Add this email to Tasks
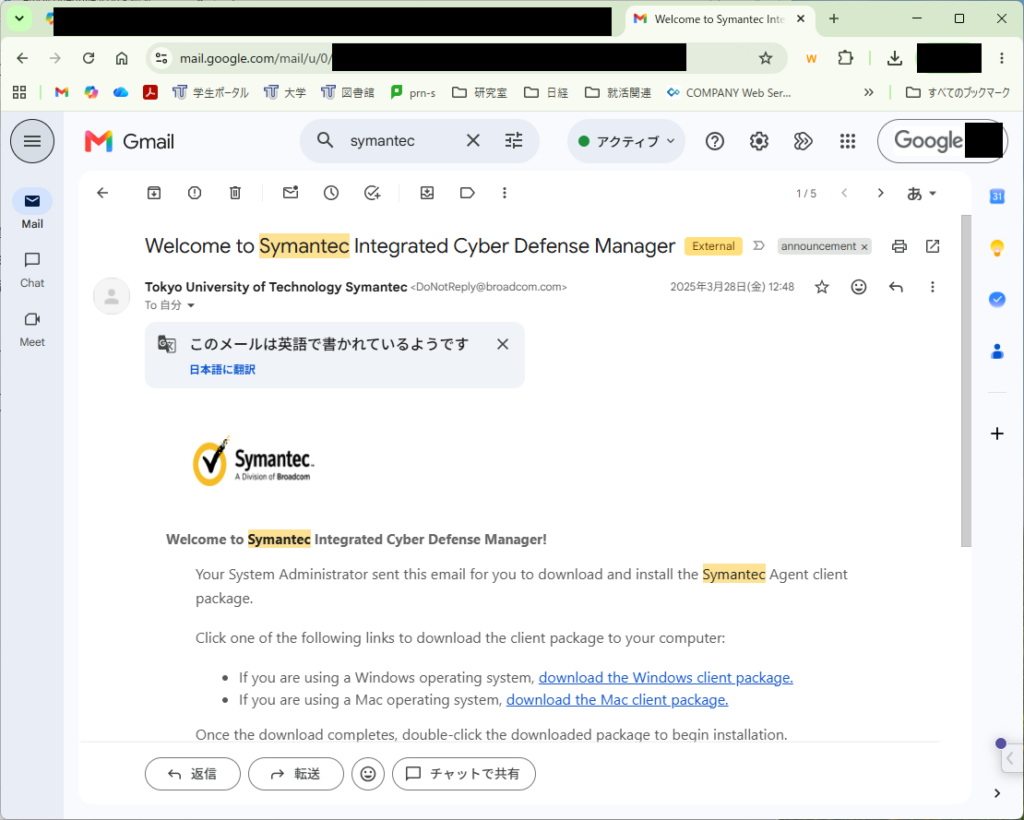The height and width of the screenshot is (820, 1024). click(372, 193)
